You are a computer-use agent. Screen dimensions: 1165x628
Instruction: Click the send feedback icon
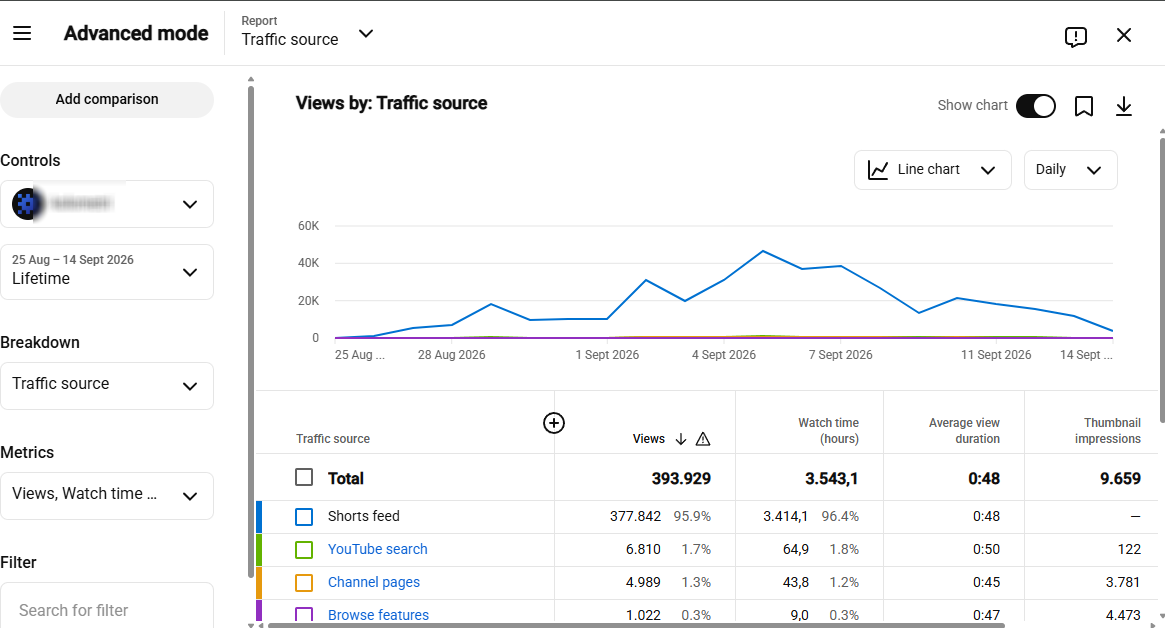coord(1075,36)
